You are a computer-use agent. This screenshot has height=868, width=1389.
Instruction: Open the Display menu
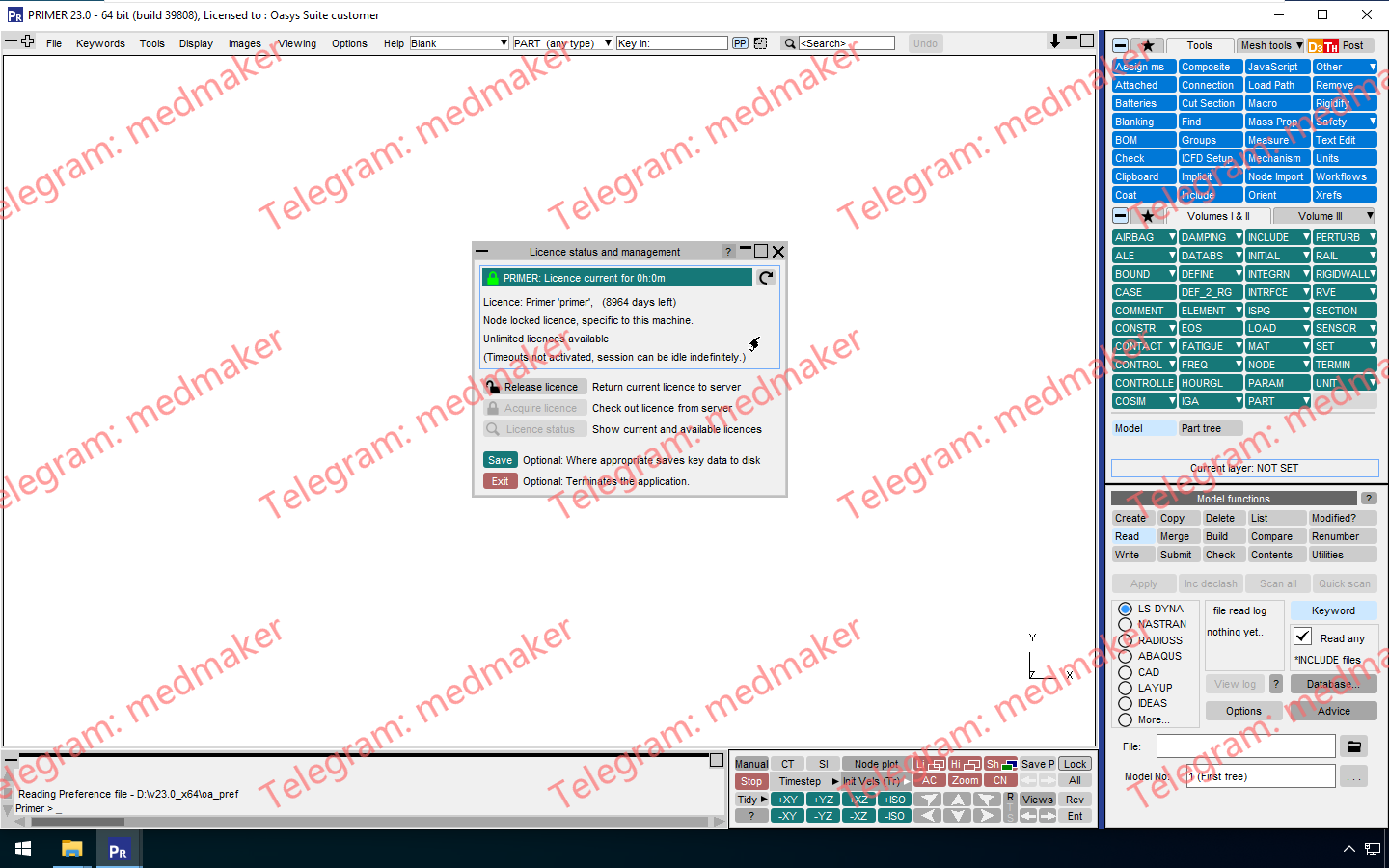pos(196,43)
